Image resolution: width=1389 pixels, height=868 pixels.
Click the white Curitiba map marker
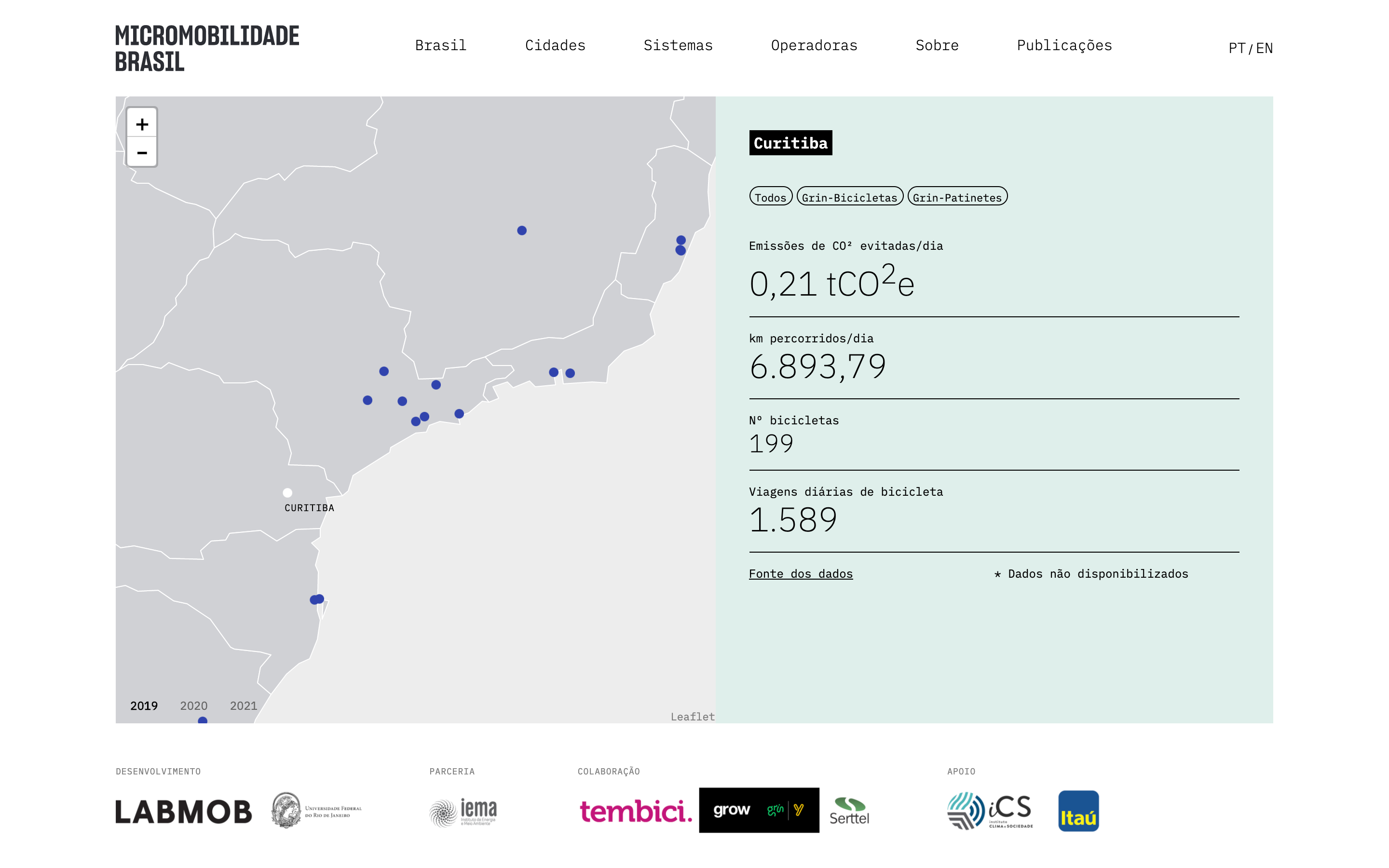287,492
